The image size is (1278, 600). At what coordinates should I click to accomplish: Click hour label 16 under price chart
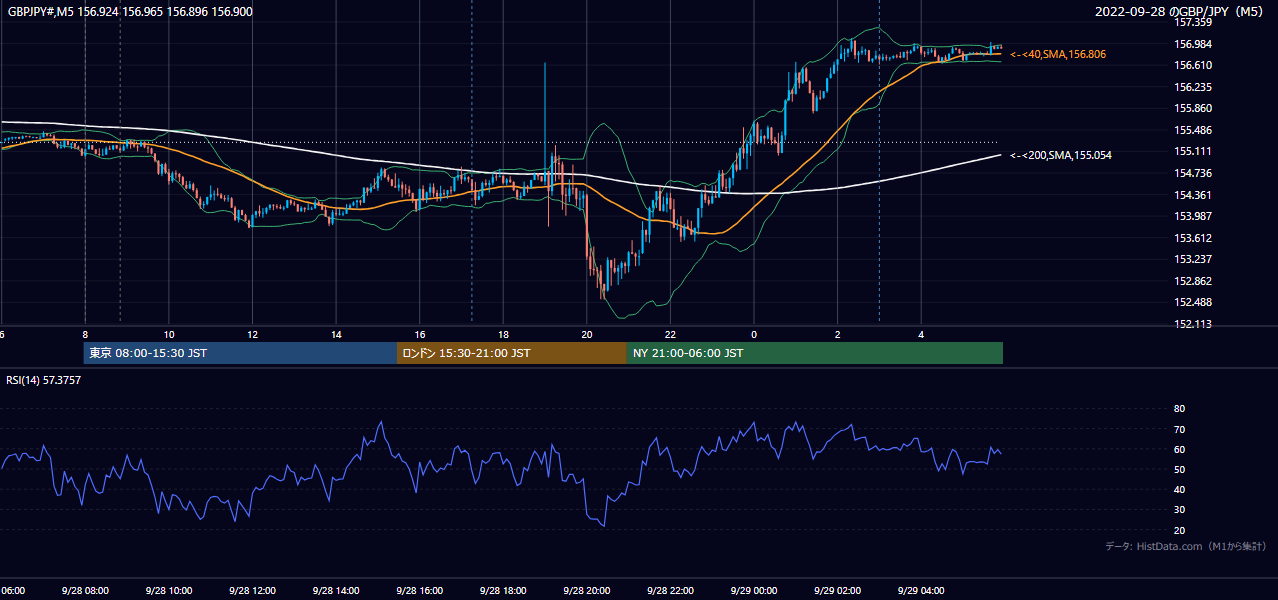tap(420, 335)
